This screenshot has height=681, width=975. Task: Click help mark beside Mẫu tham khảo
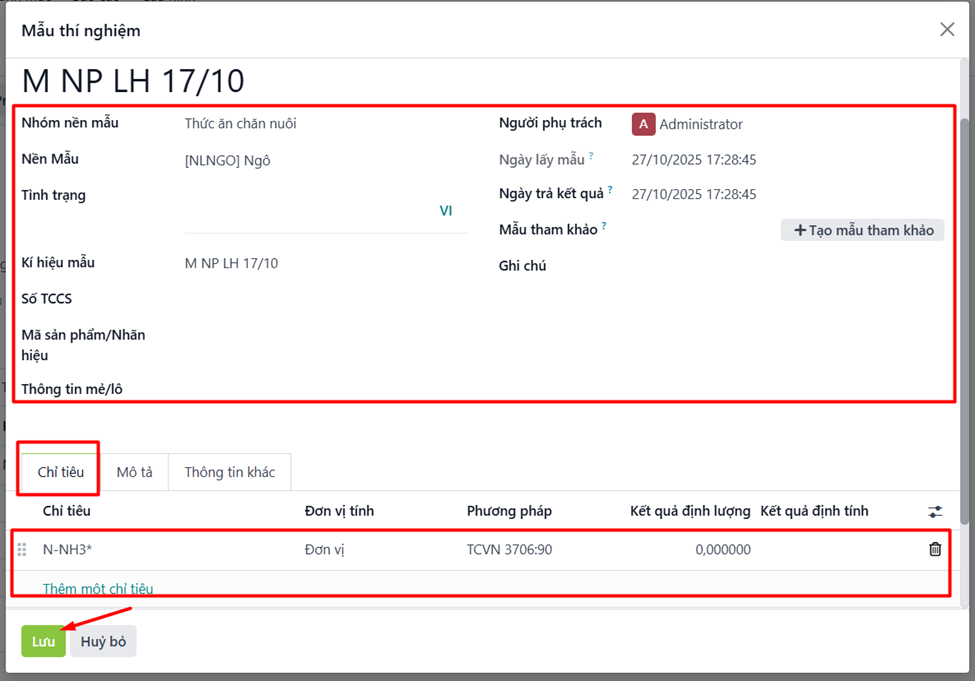coord(604,227)
